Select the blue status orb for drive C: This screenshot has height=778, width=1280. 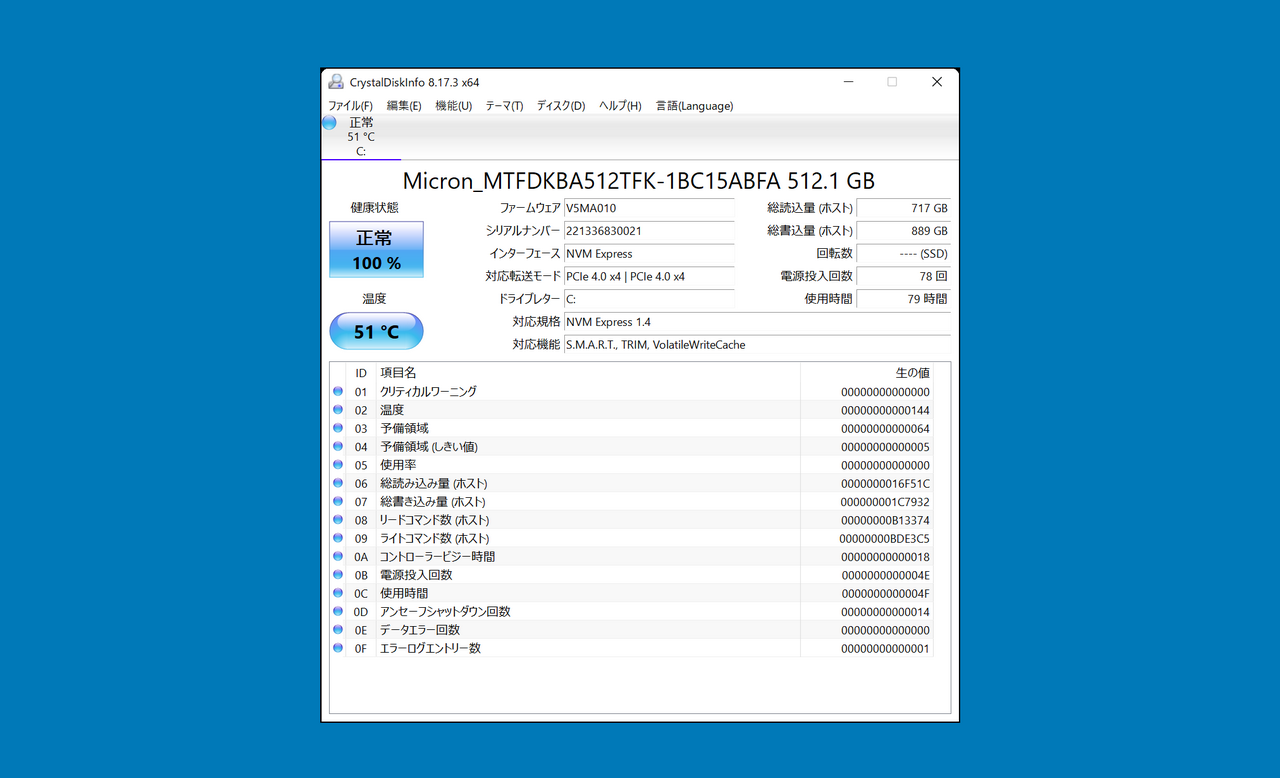point(329,123)
